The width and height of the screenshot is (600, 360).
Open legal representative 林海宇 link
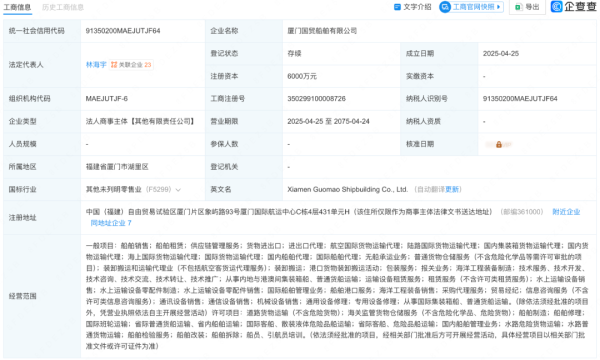coord(96,65)
